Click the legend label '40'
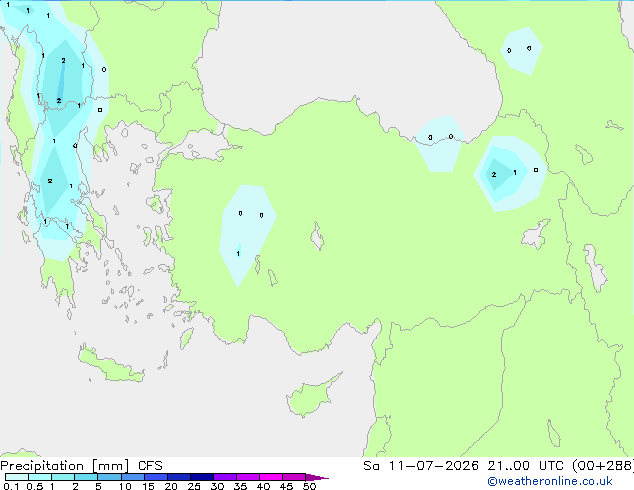634x490 pixels. point(263,486)
